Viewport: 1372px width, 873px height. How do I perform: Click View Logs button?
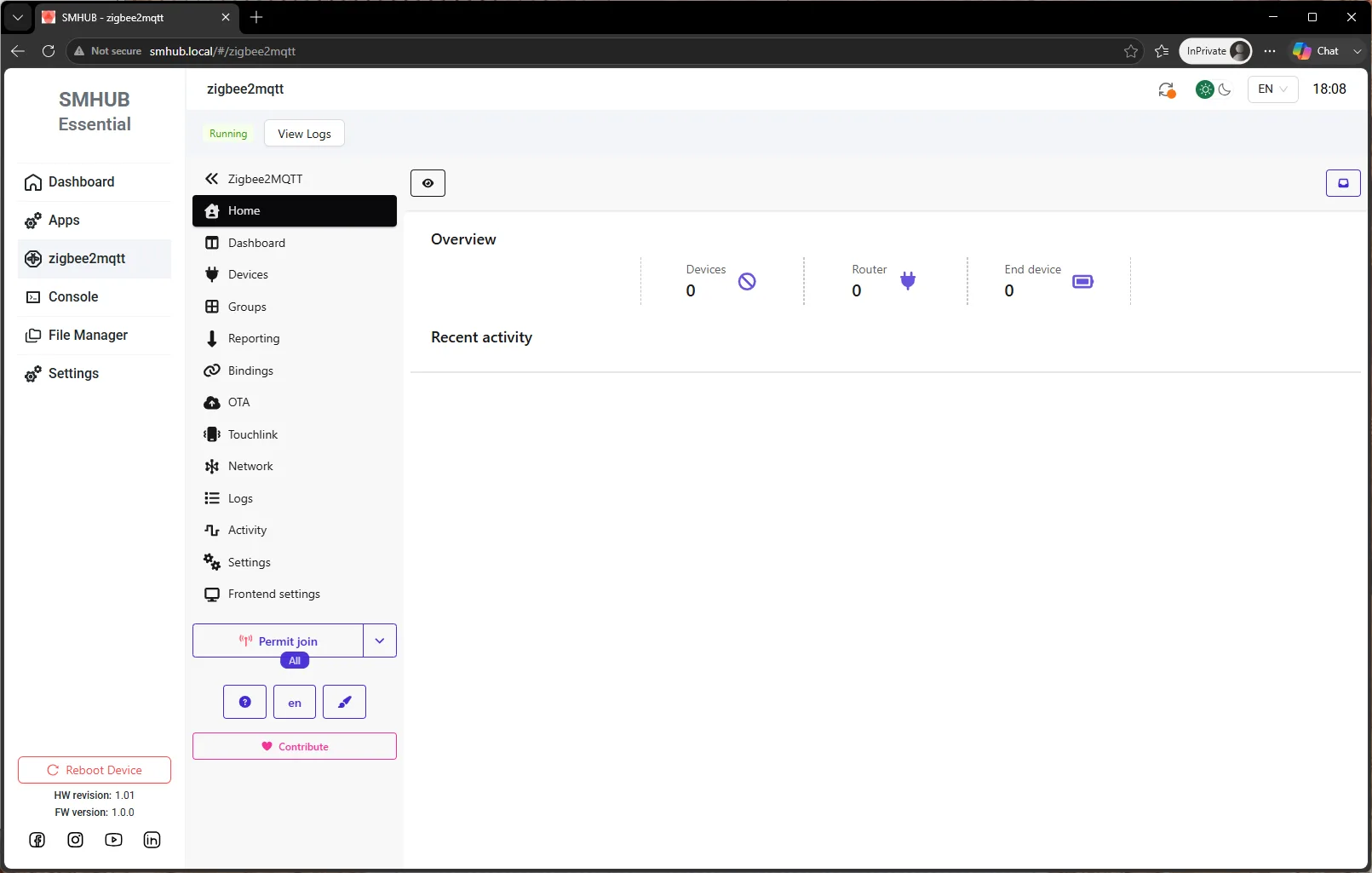[304, 134]
